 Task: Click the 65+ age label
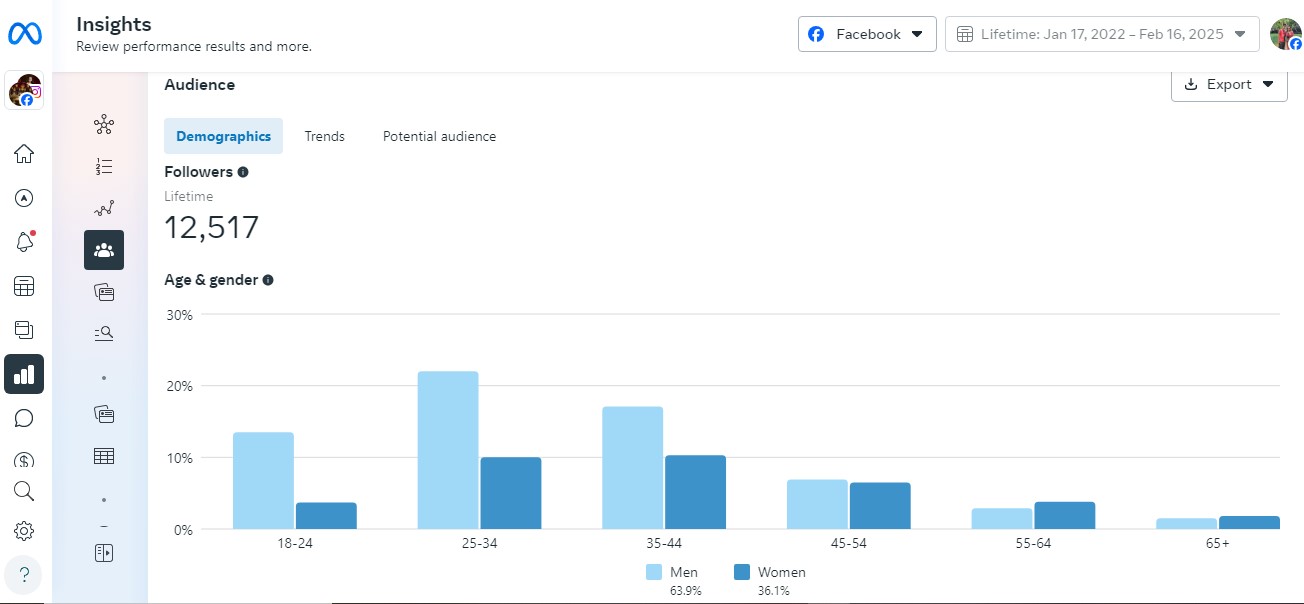click(1217, 544)
